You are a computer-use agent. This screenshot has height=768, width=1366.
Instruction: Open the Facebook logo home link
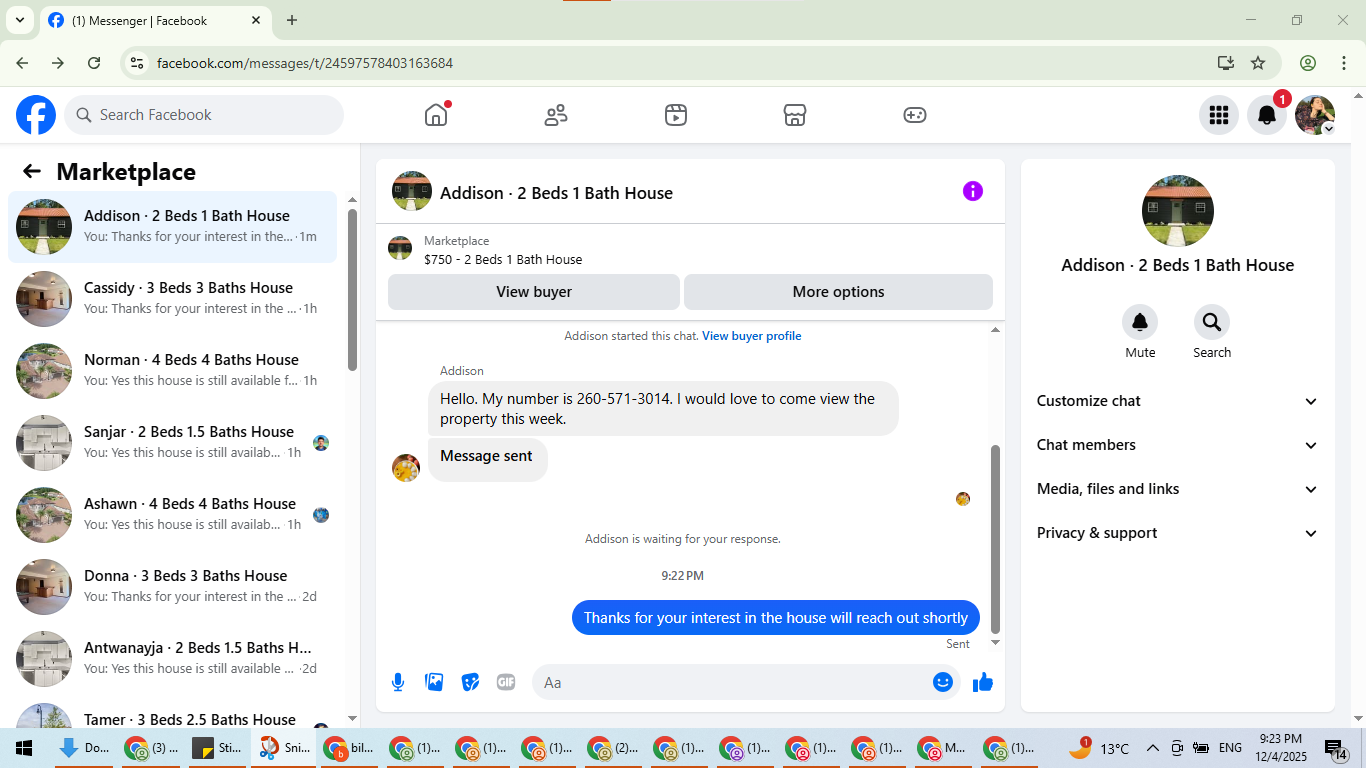click(x=36, y=115)
